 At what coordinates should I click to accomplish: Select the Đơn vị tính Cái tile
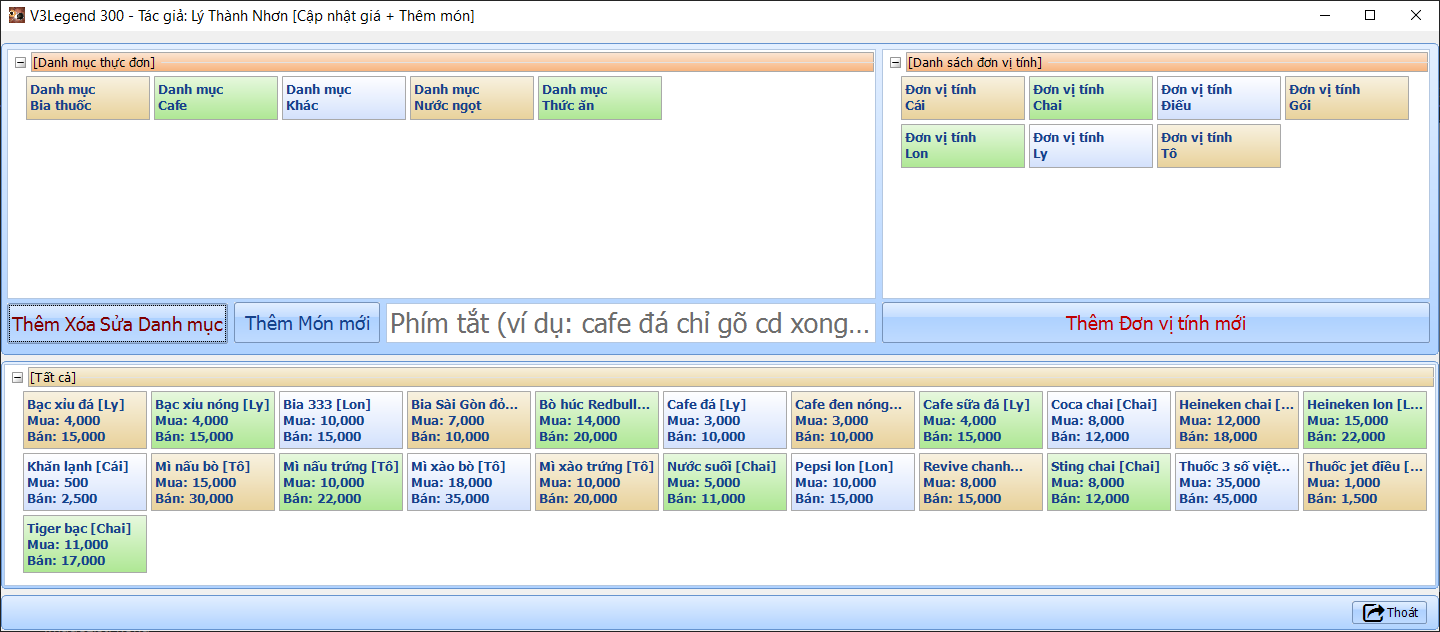[963, 98]
